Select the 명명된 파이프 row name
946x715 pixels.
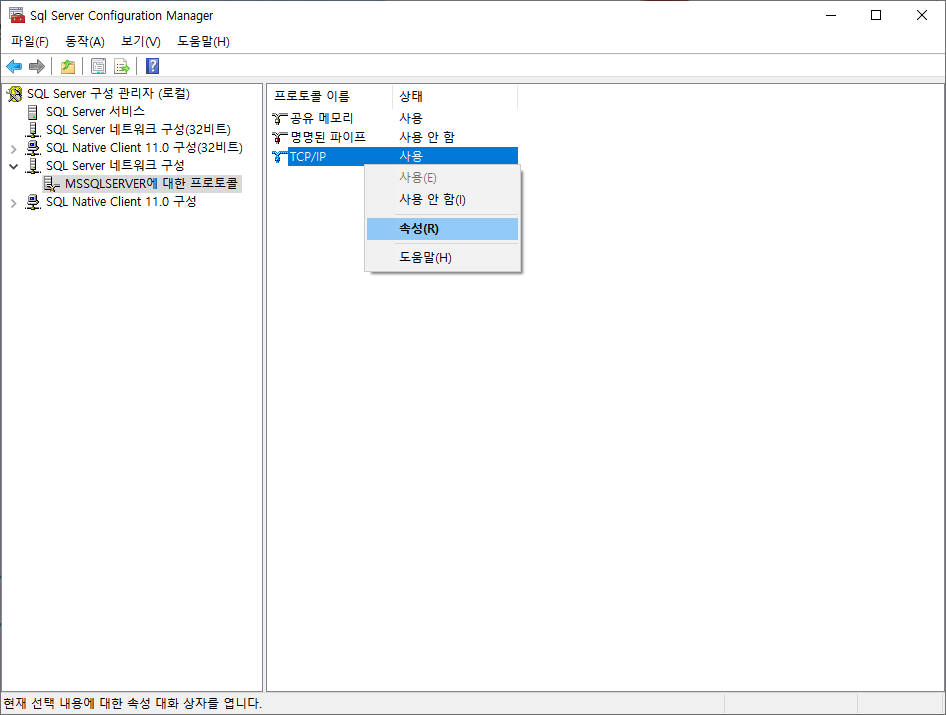point(328,137)
